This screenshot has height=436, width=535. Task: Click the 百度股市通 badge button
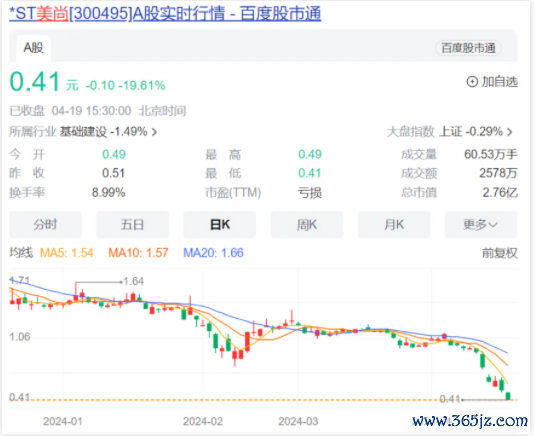[x=468, y=48]
